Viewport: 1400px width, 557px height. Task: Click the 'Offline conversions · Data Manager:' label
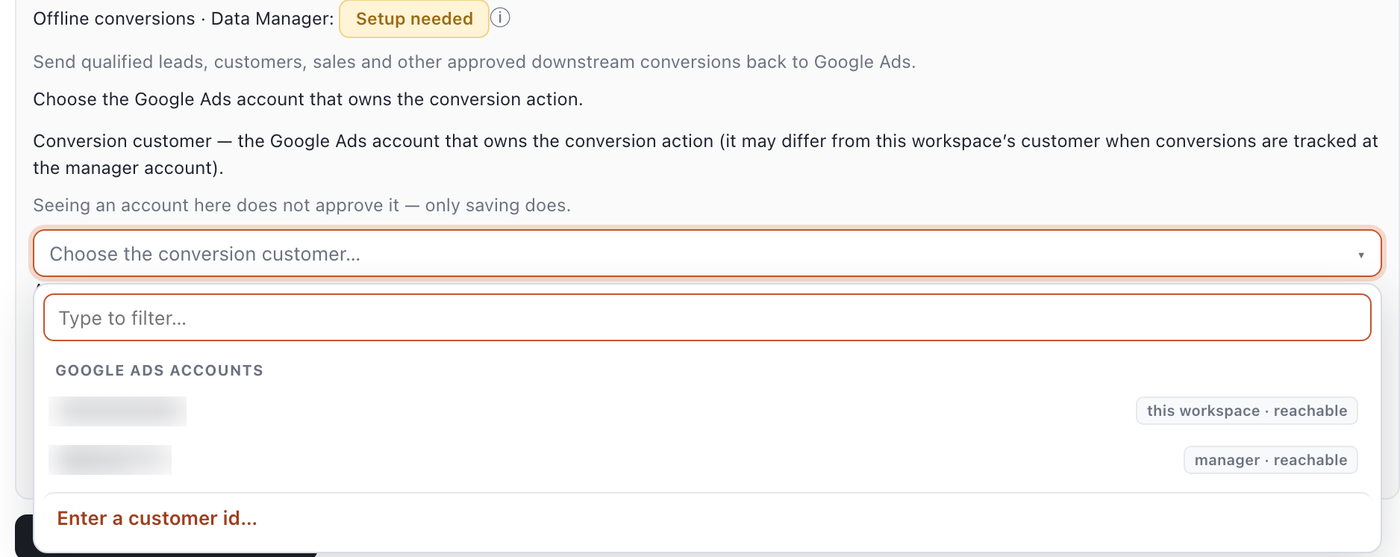(184, 18)
